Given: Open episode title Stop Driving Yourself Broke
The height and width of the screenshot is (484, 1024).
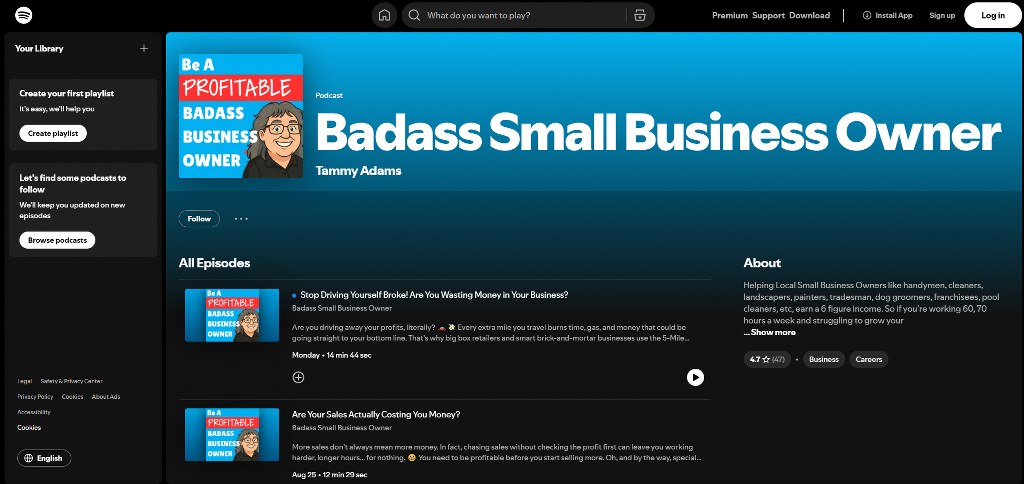Looking at the screenshot, I should [434, 295].
